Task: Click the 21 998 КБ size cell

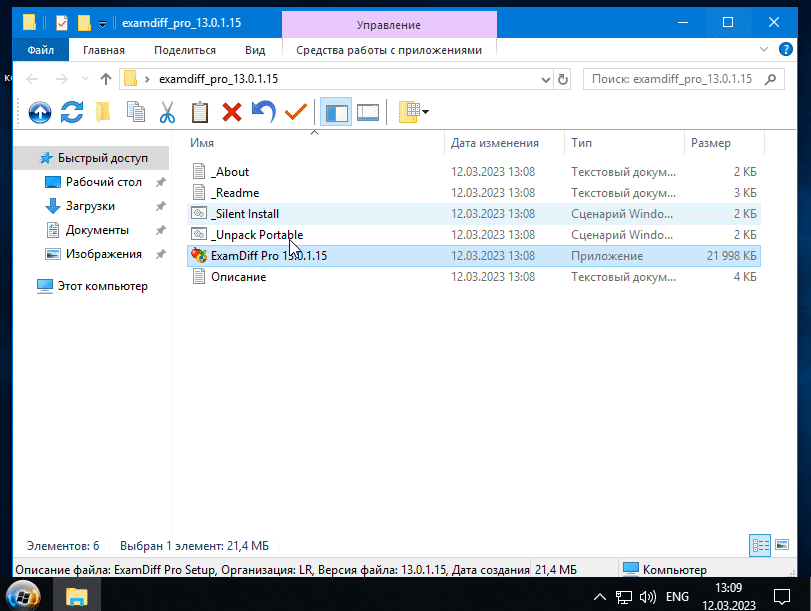Action: [x=731, y=256]
